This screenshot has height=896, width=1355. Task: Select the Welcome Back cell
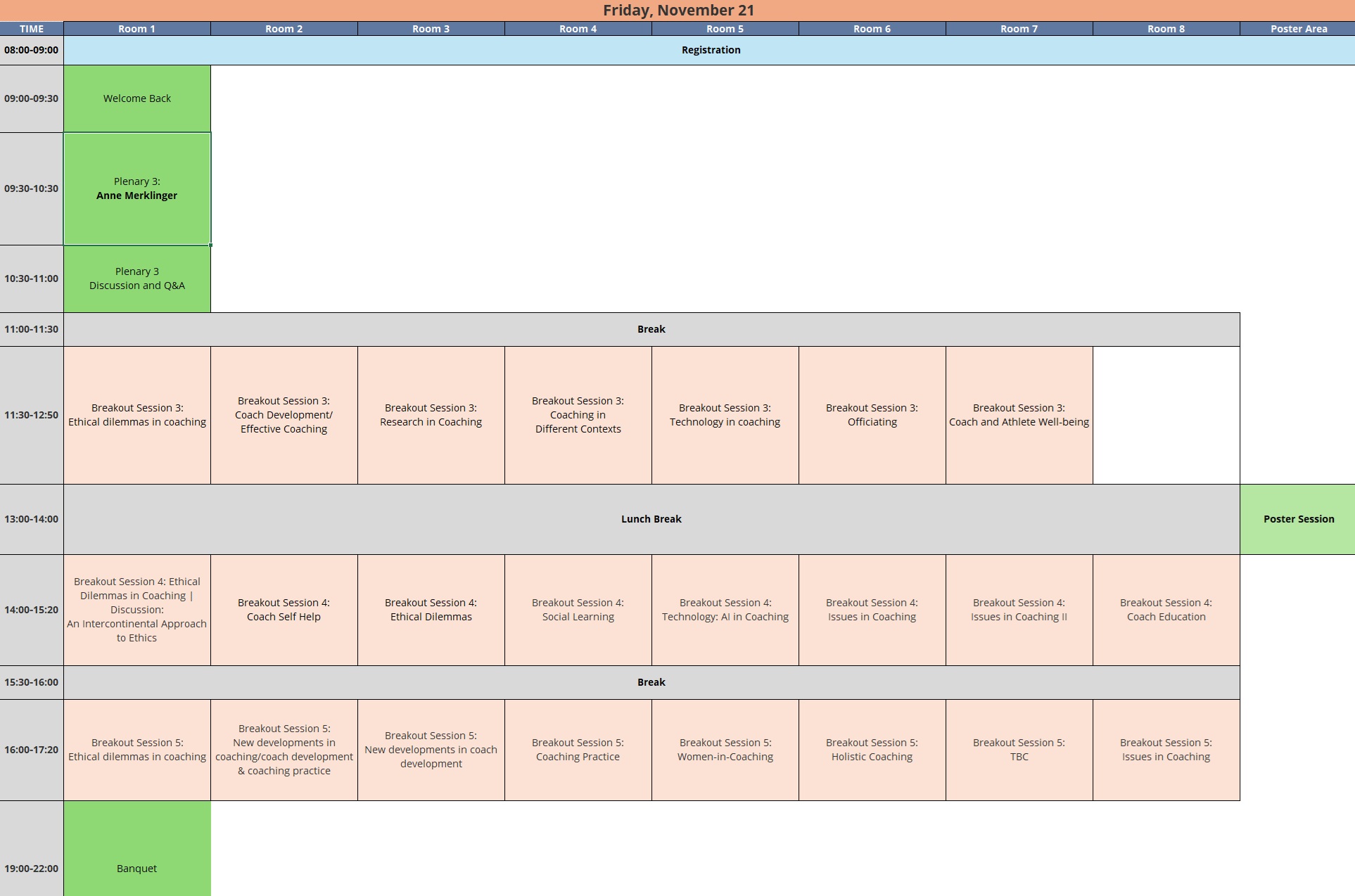click(x=137, y=98)
